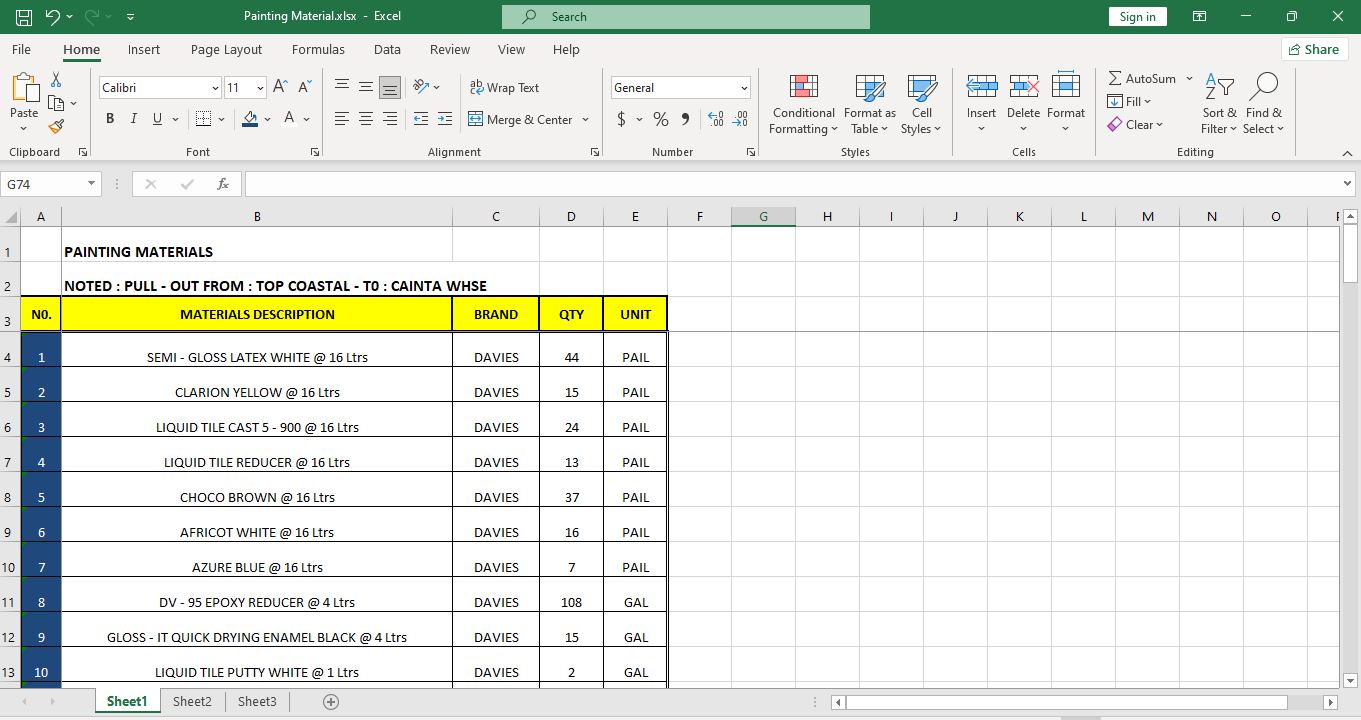
Task: Toggle middle align for cells
Action: [x=366, y=87]
